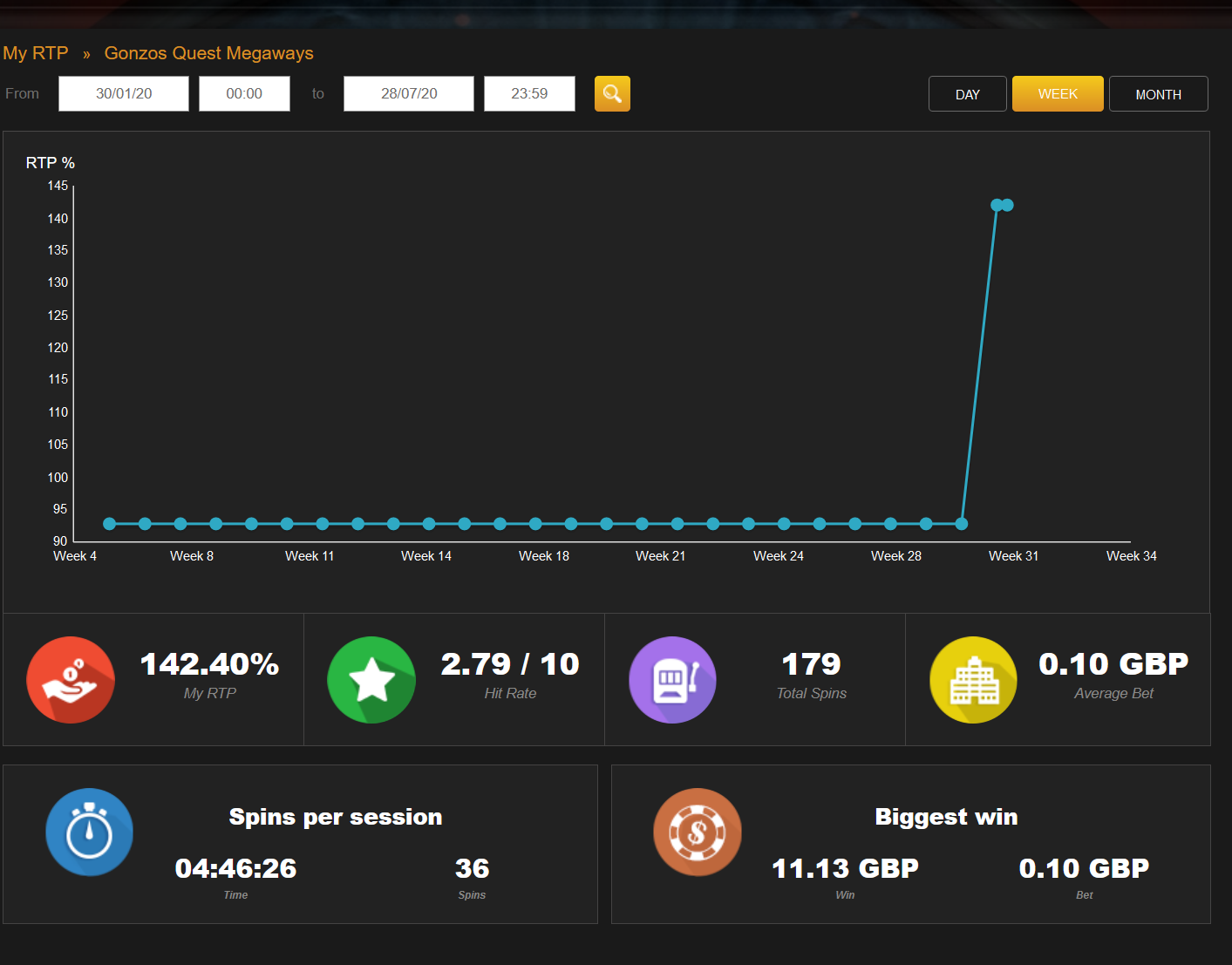Click the 04:46:26 session time value
This screenshot has height=965, width=1232.
point(235,868)
